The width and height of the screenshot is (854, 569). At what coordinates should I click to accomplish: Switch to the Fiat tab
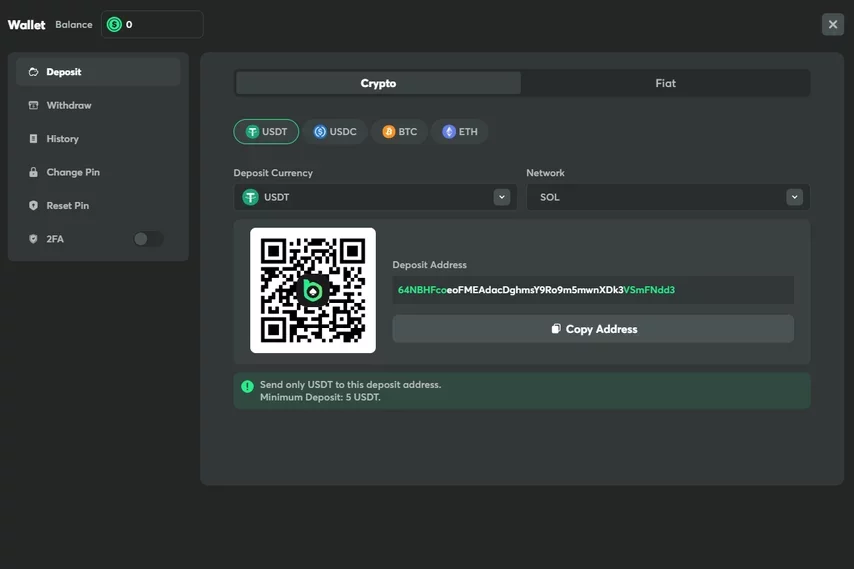pos(665,83)
